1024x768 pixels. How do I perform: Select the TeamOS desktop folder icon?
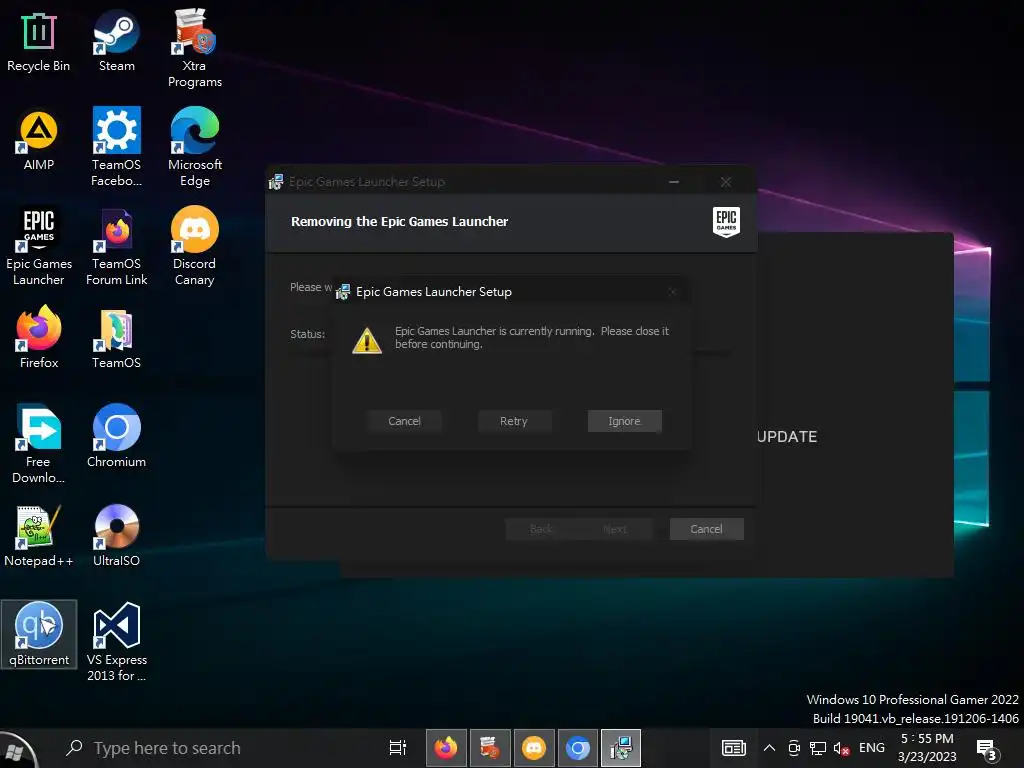[116, 338]
